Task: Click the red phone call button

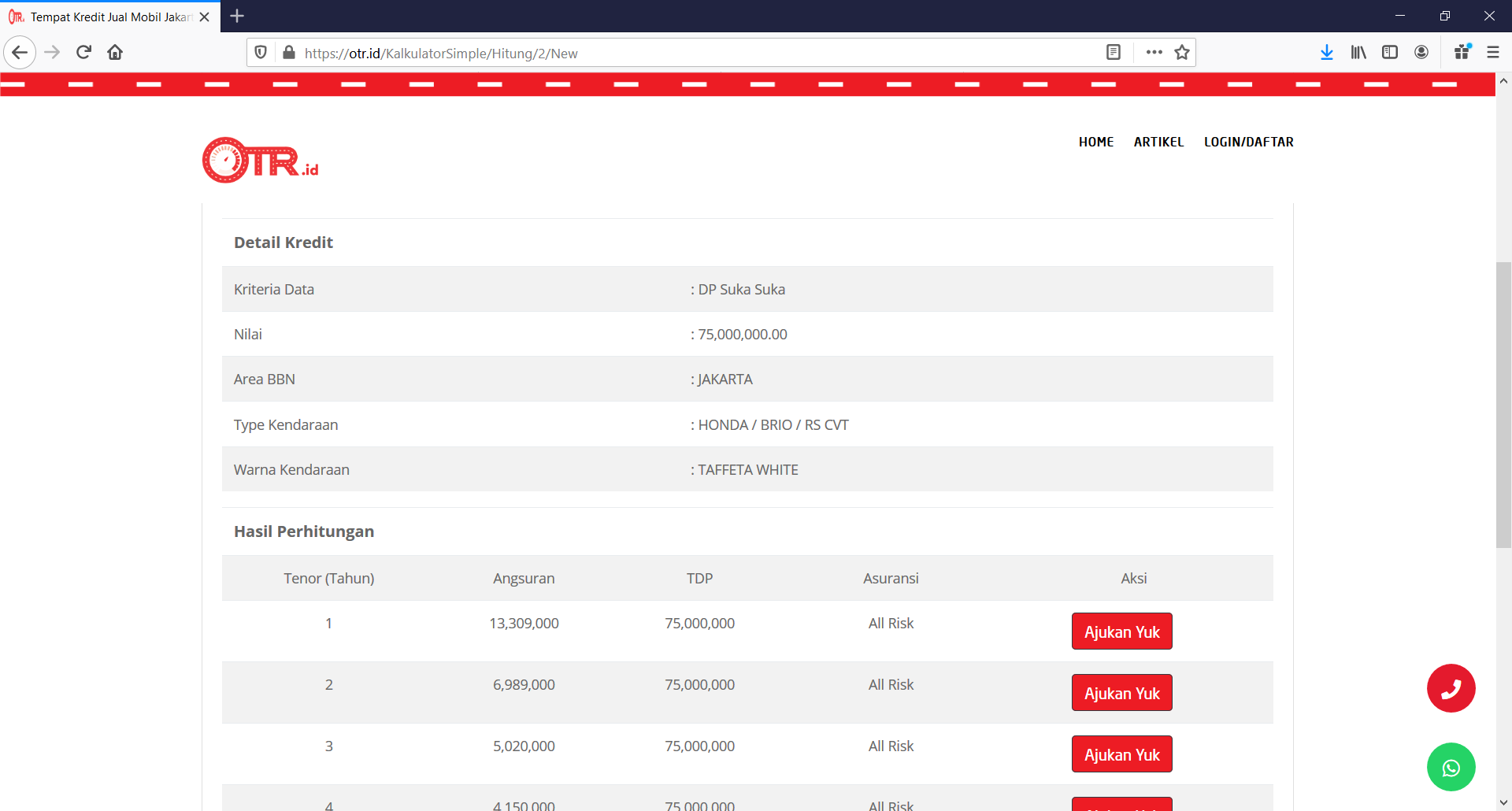Action: [1451, 688]
